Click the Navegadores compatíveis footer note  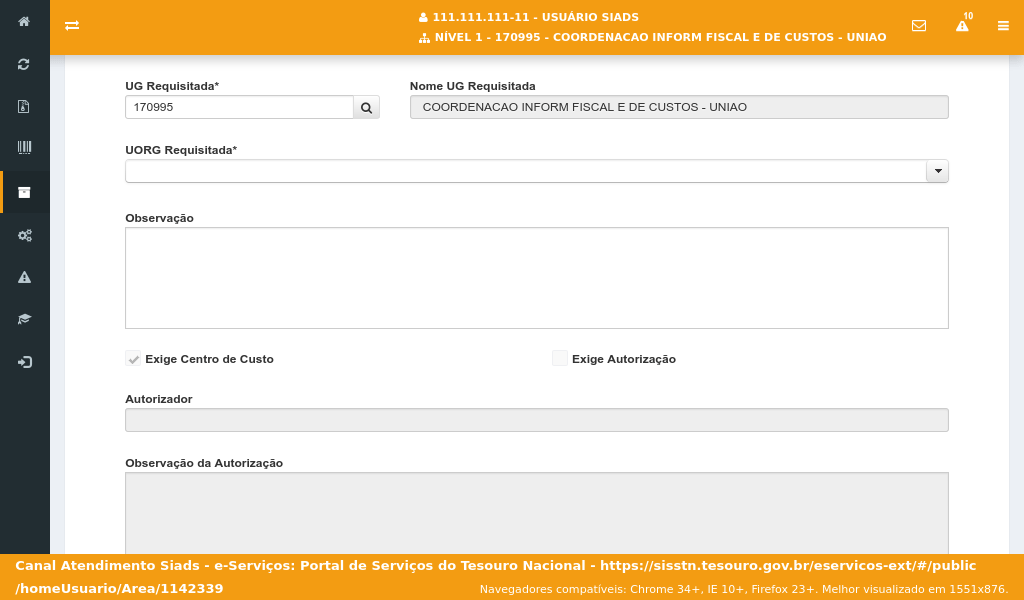pos(744,590)
